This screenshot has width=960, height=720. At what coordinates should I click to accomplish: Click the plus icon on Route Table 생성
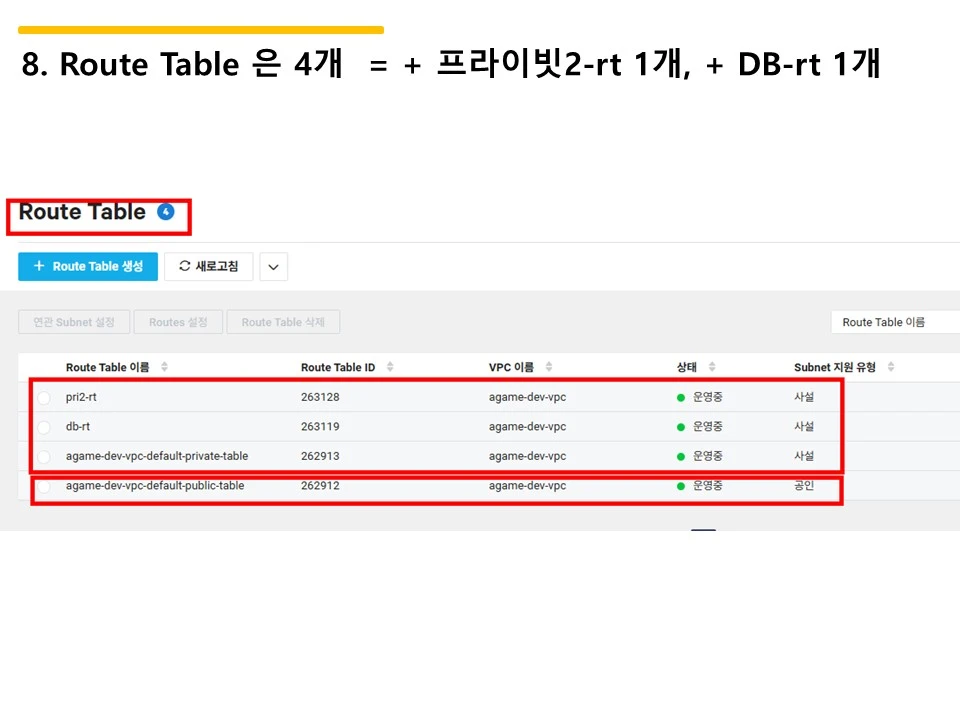pos(38,266)
